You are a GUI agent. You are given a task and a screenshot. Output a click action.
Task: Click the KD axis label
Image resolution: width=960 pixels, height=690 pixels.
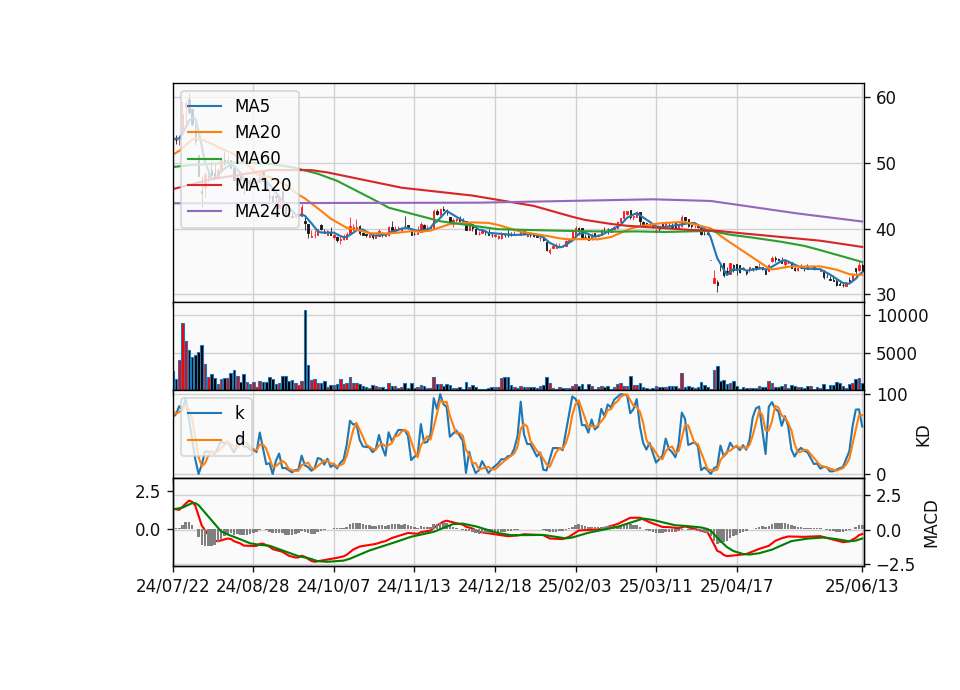tap(923, 437)
